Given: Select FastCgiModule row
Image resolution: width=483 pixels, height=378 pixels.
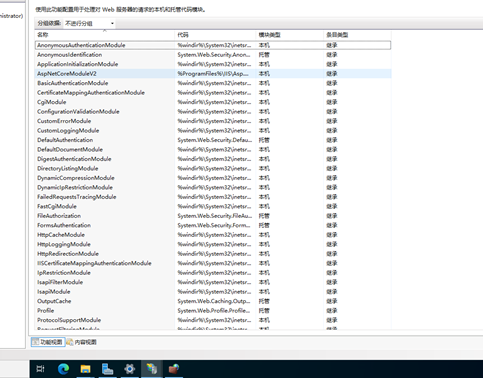Looking at the screenshot, I should (213, 206).
